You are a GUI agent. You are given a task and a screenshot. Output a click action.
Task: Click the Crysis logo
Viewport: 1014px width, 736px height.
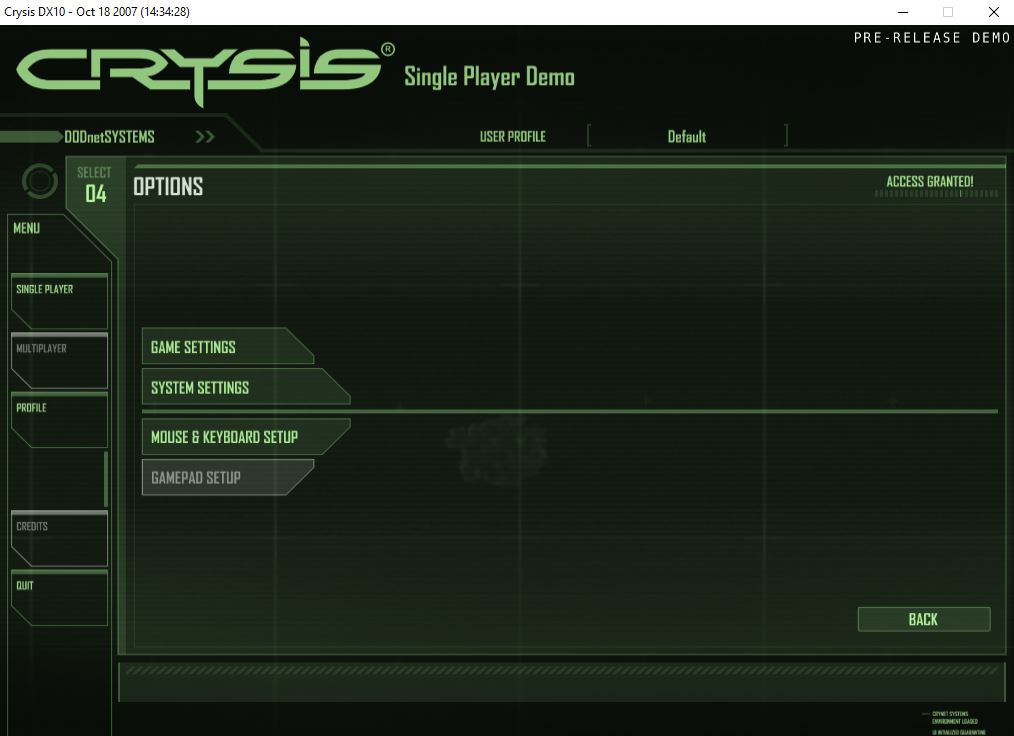click(205, 70)
